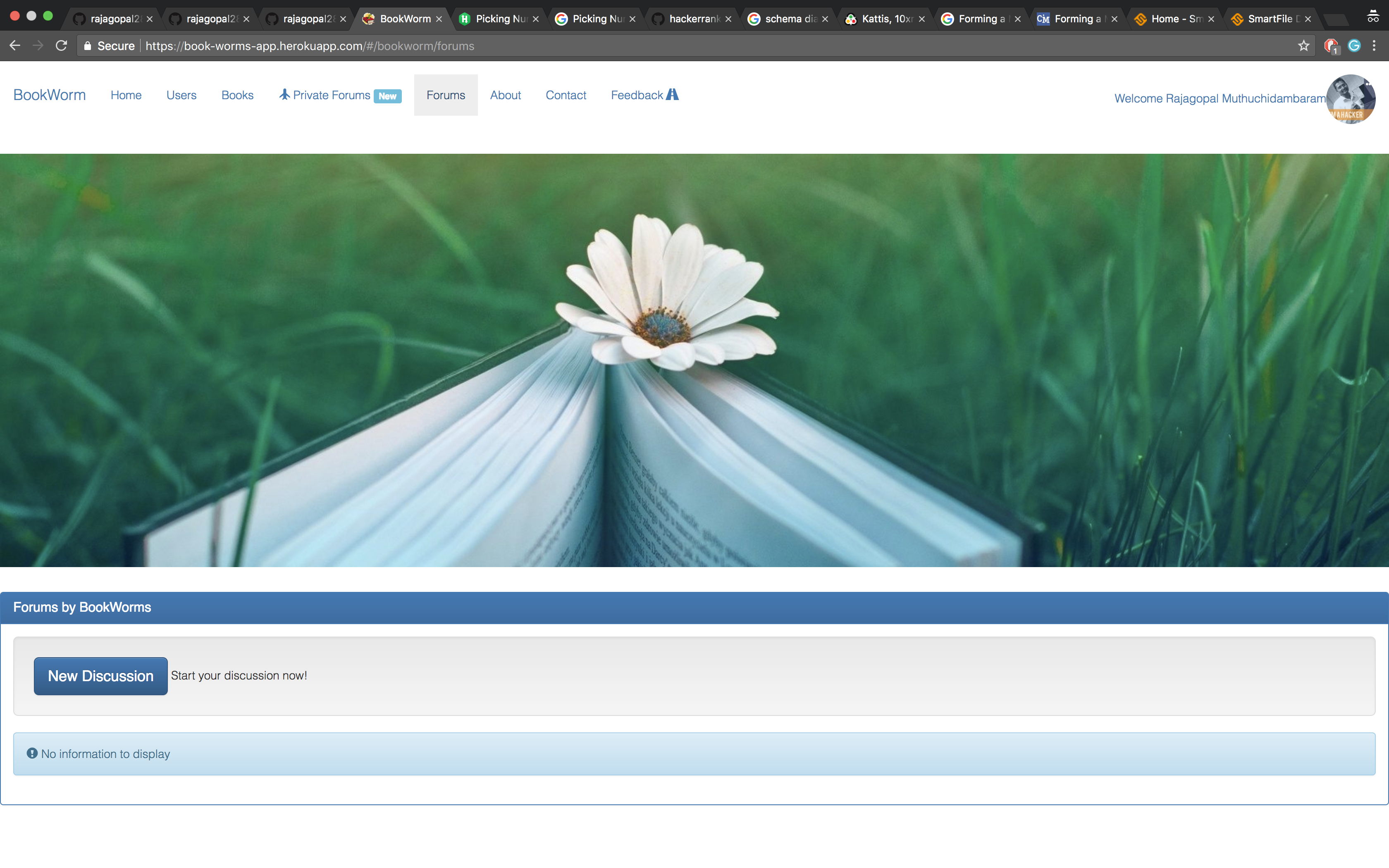Open the Forums nav tab
This screenshot has height=868, width=1389.
445,95
